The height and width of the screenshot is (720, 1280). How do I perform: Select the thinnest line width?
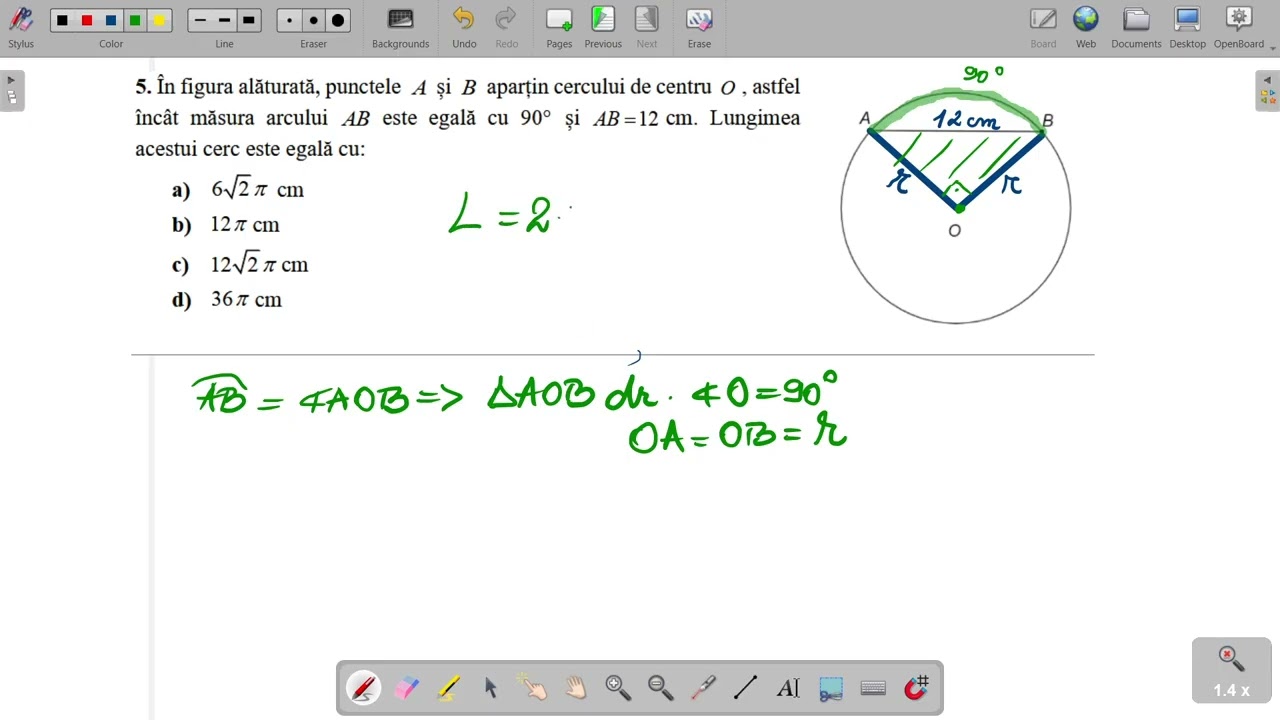tap(200, 20)
